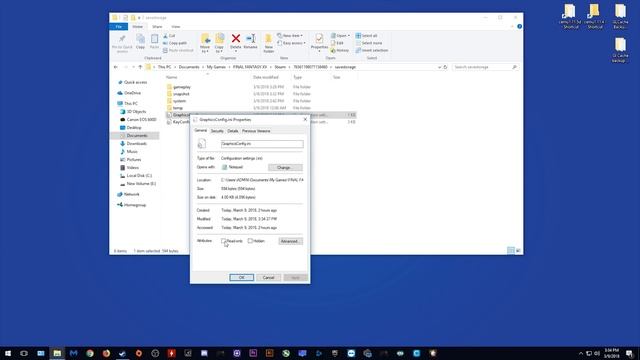The height and width of the screenshot is (360, 640).
Task: Open the Move to dropdown
Action: click(205, 43)
